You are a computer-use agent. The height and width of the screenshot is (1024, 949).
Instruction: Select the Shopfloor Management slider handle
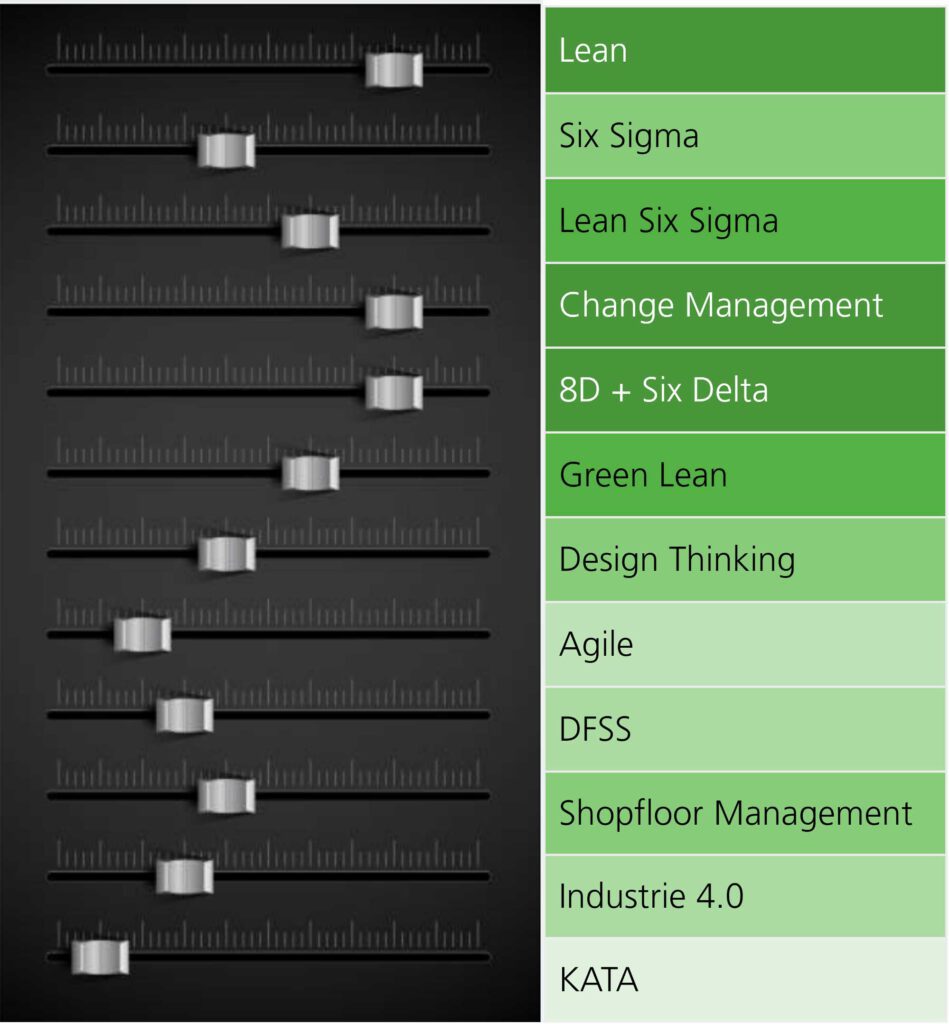226,796
